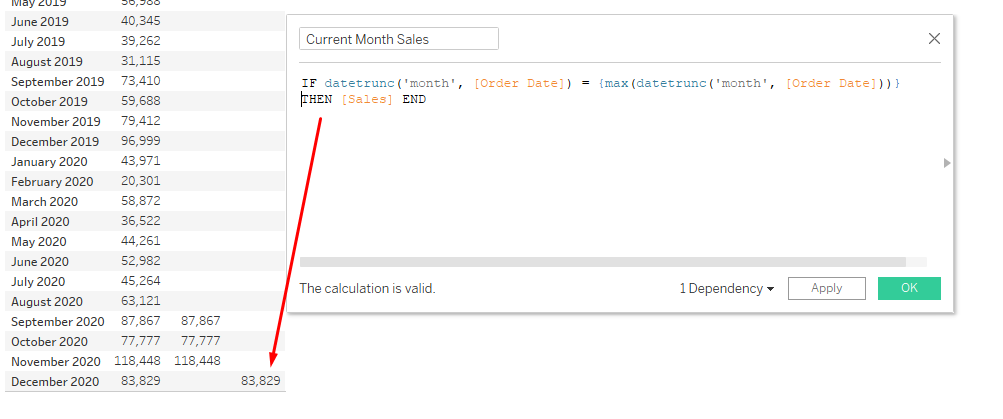Close the calculation editor dialog
Screen dimensions: 1003x419
pyautogui.click(x=935, y=39)
